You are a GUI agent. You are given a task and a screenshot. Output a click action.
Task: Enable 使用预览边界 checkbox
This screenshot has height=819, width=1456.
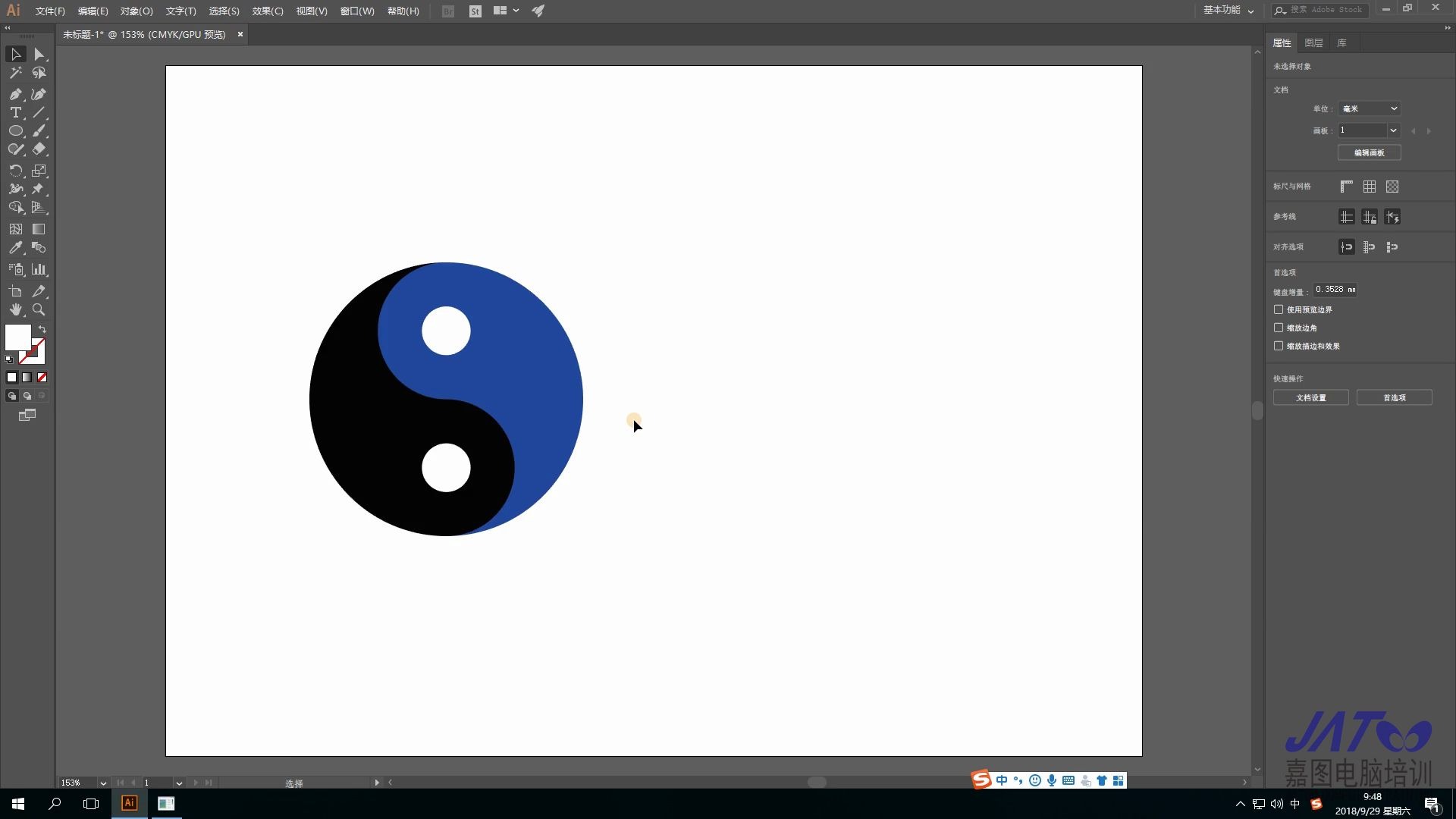1278,309
